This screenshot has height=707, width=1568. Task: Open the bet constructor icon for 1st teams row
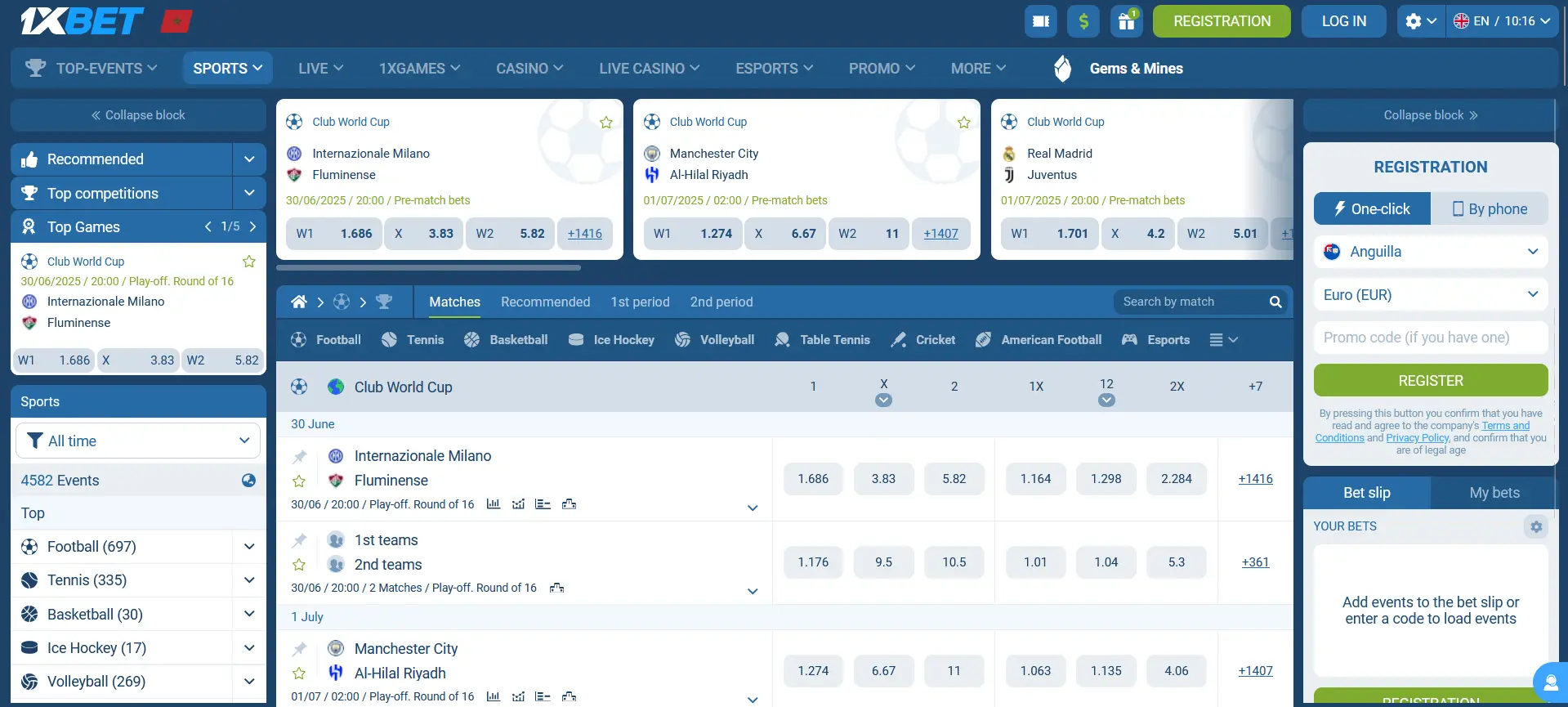(x=557, y=588)
